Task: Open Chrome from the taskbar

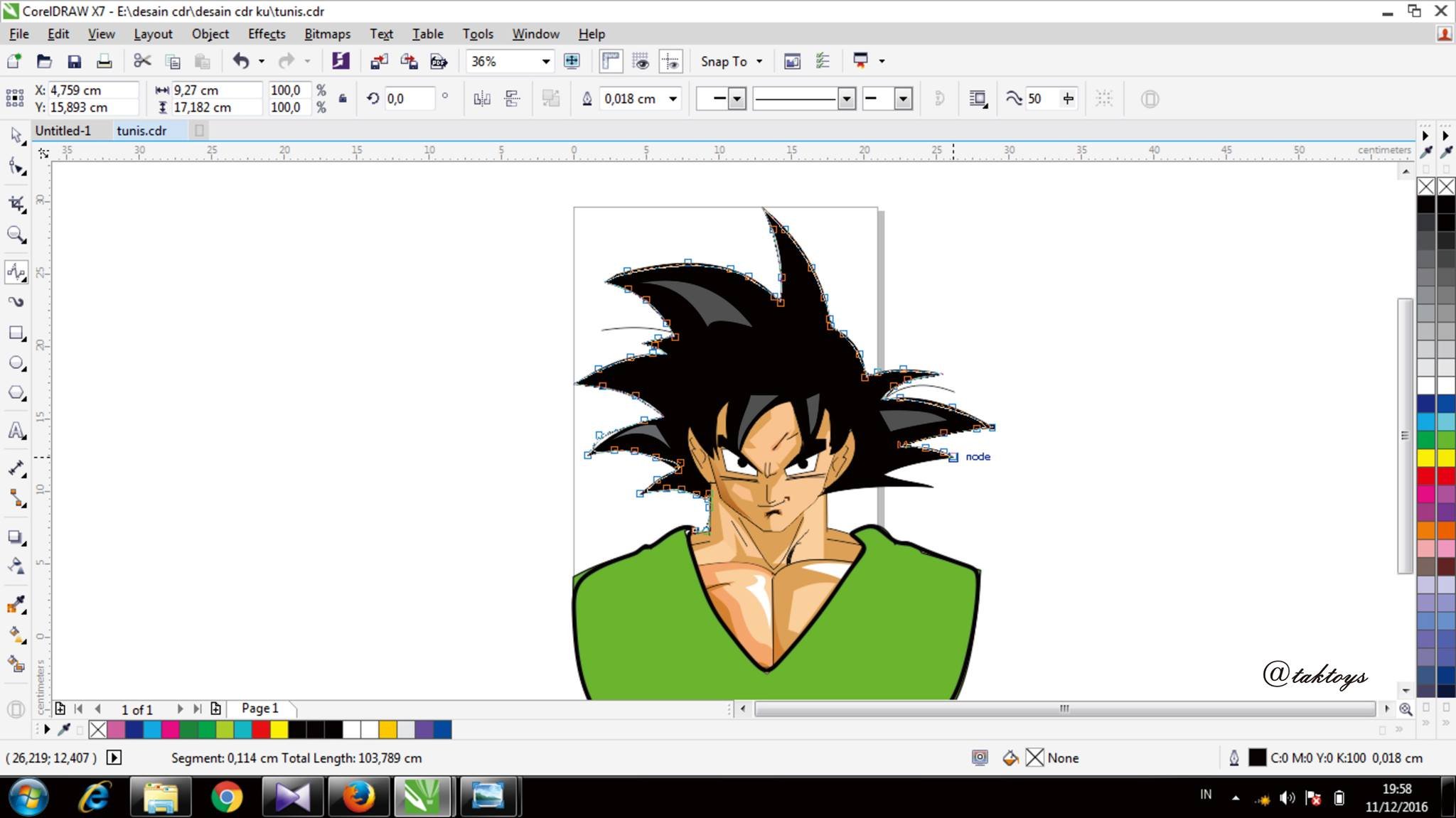Action: [x=227, y=797]
